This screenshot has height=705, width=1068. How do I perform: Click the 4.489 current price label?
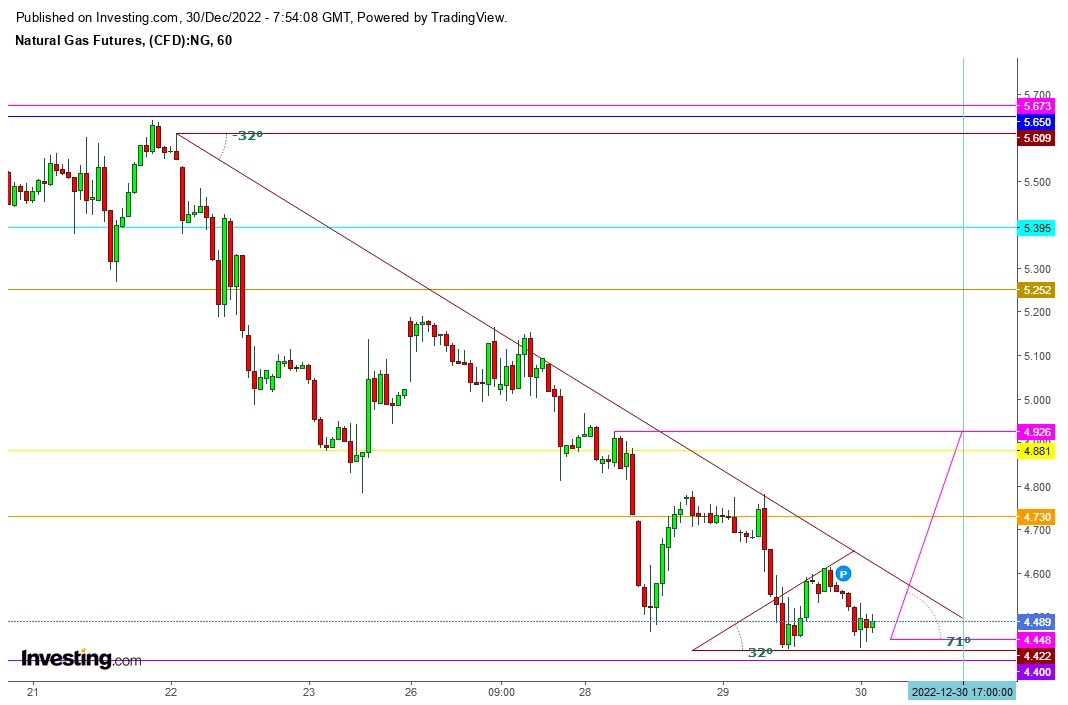click(1036, 622)
